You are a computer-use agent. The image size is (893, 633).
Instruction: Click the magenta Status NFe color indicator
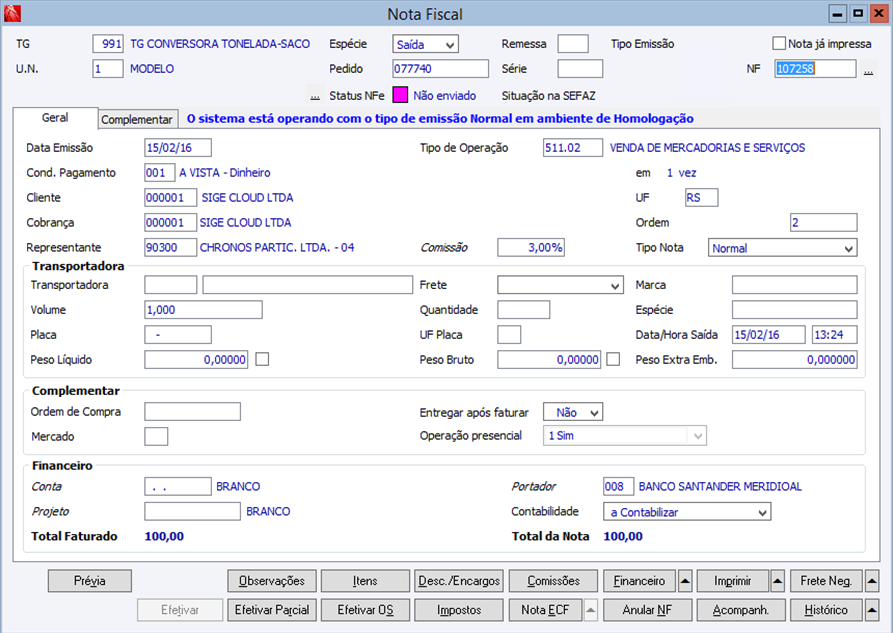point(400,96)
